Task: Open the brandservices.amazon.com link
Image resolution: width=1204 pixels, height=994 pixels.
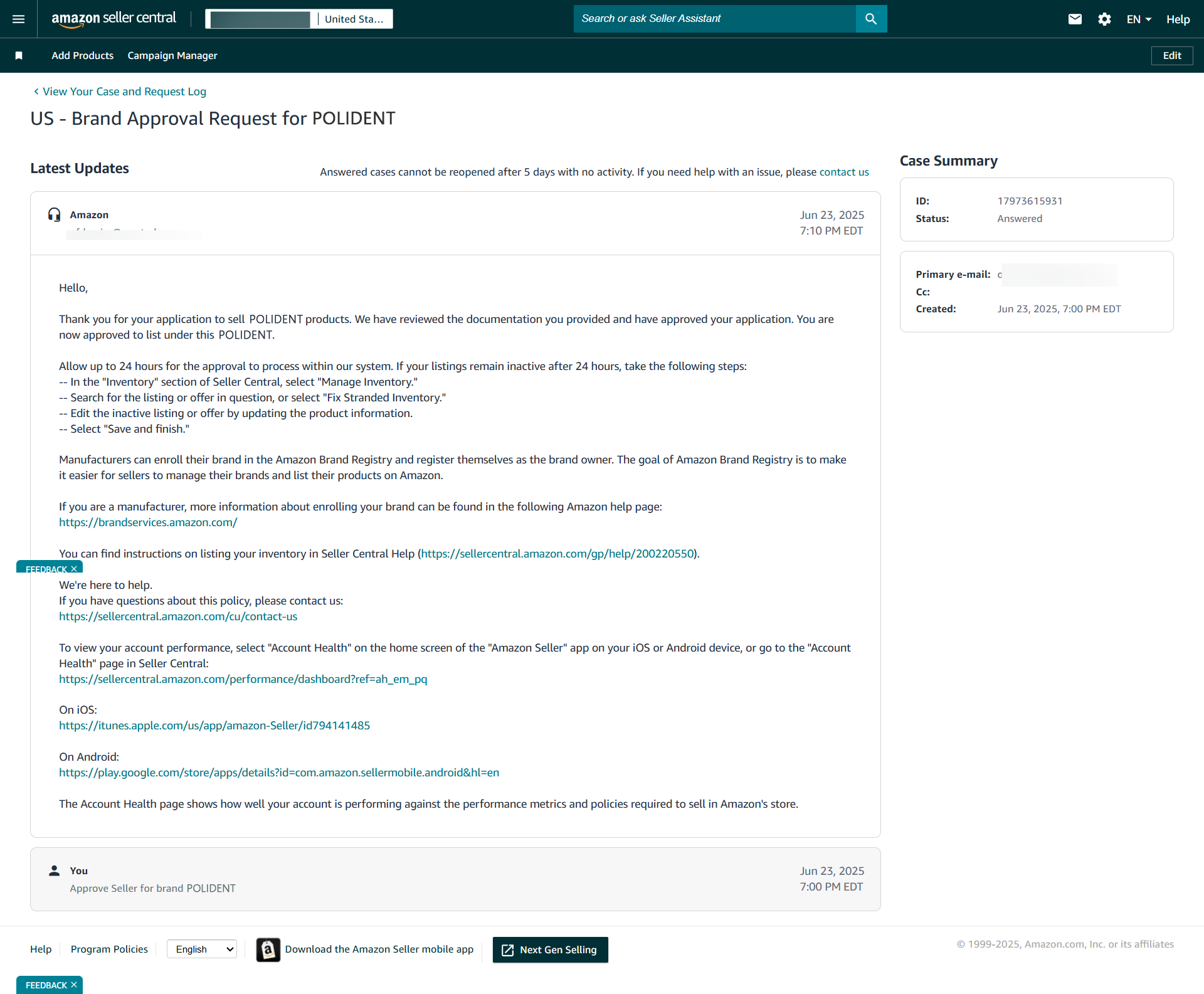Action: coord(148,522)
